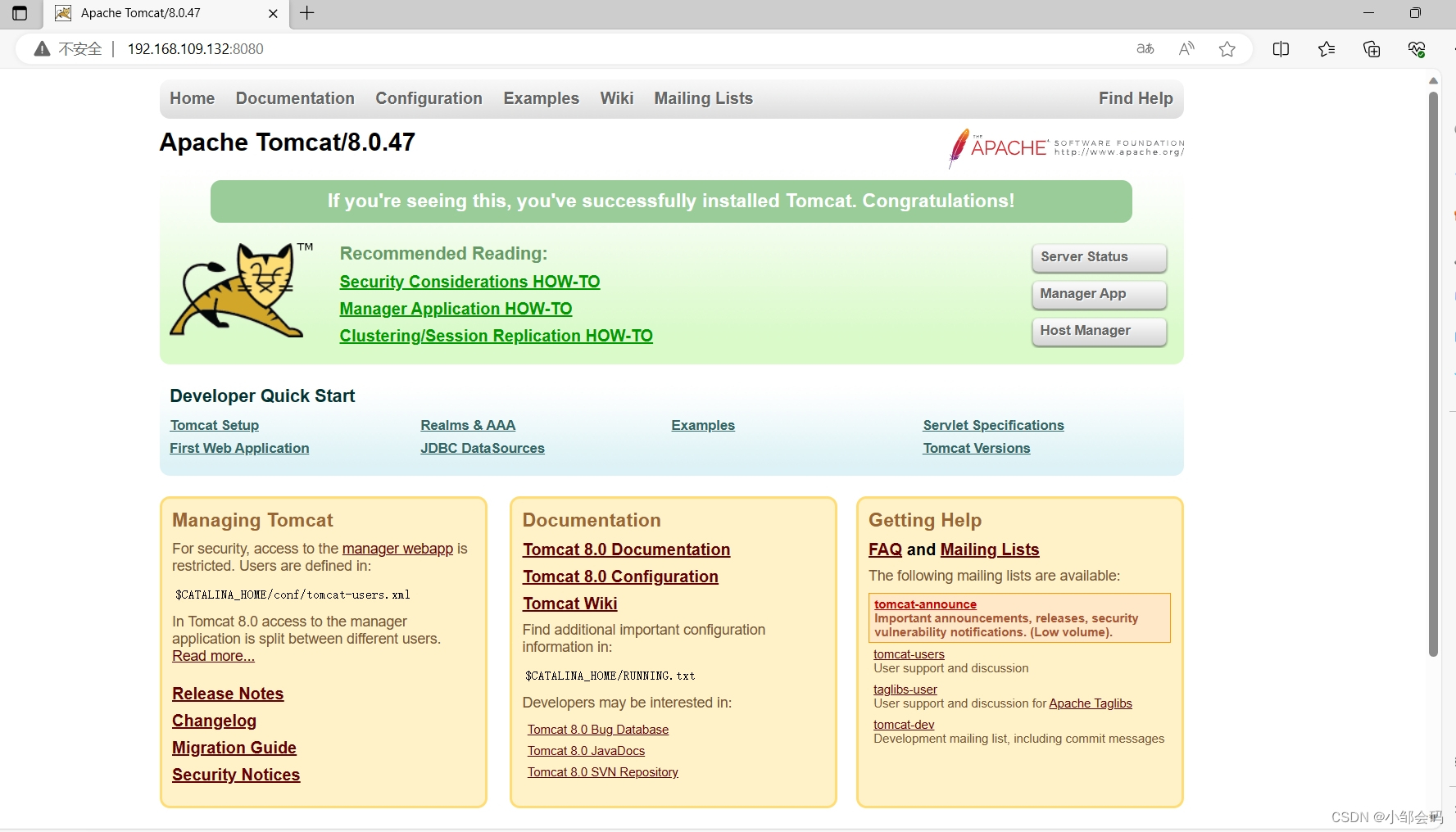
Task: Open Tomcat 8.0 SVN Repository link
Action: click(603, 772)
